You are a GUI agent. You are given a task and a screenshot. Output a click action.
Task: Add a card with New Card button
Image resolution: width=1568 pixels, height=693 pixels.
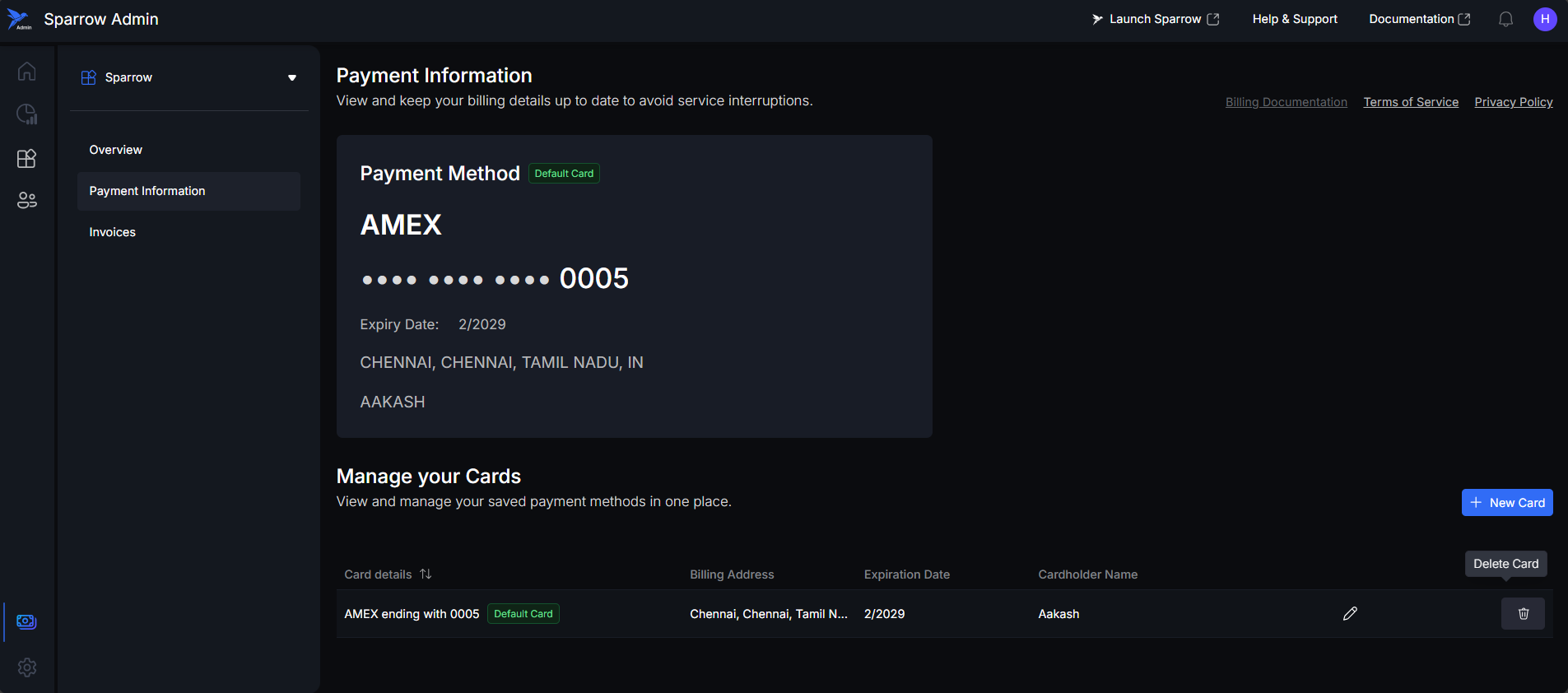coord(1506,503)
